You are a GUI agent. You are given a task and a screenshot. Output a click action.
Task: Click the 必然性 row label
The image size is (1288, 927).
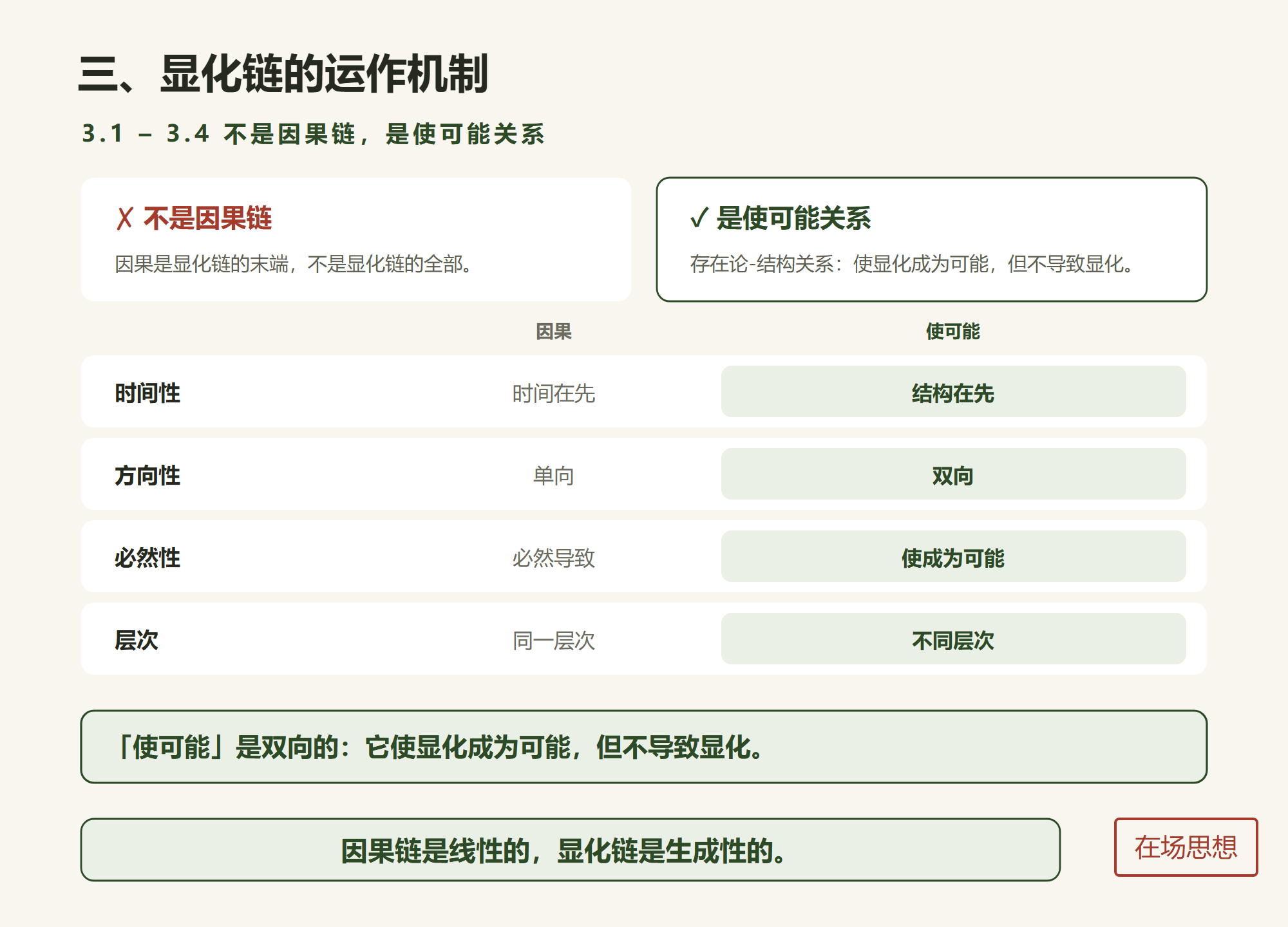click(147, 557)
